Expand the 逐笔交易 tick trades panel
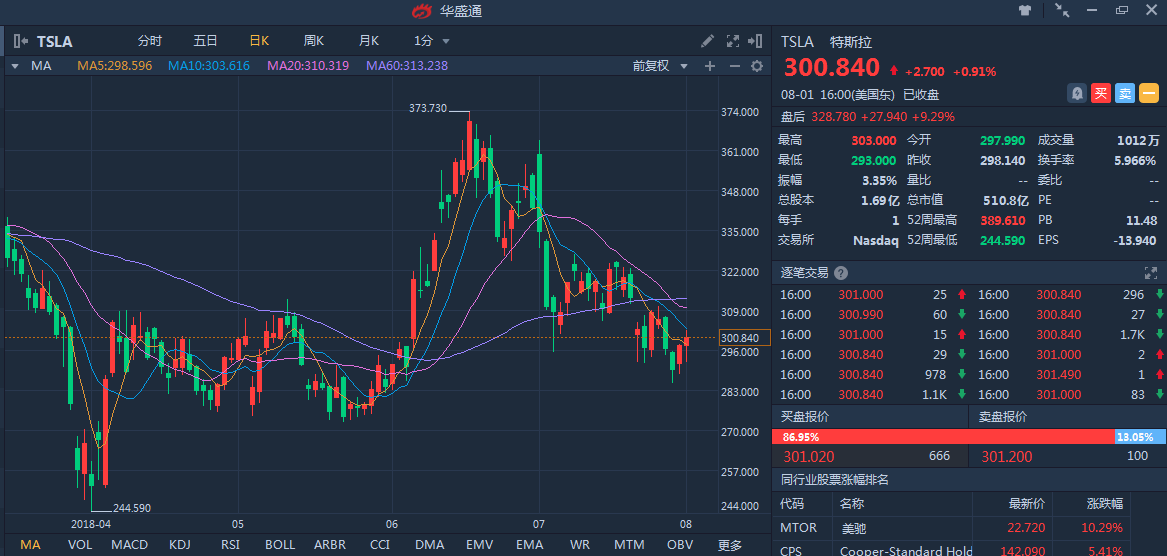The image size is (1167, 556). tap(1150, 273)
